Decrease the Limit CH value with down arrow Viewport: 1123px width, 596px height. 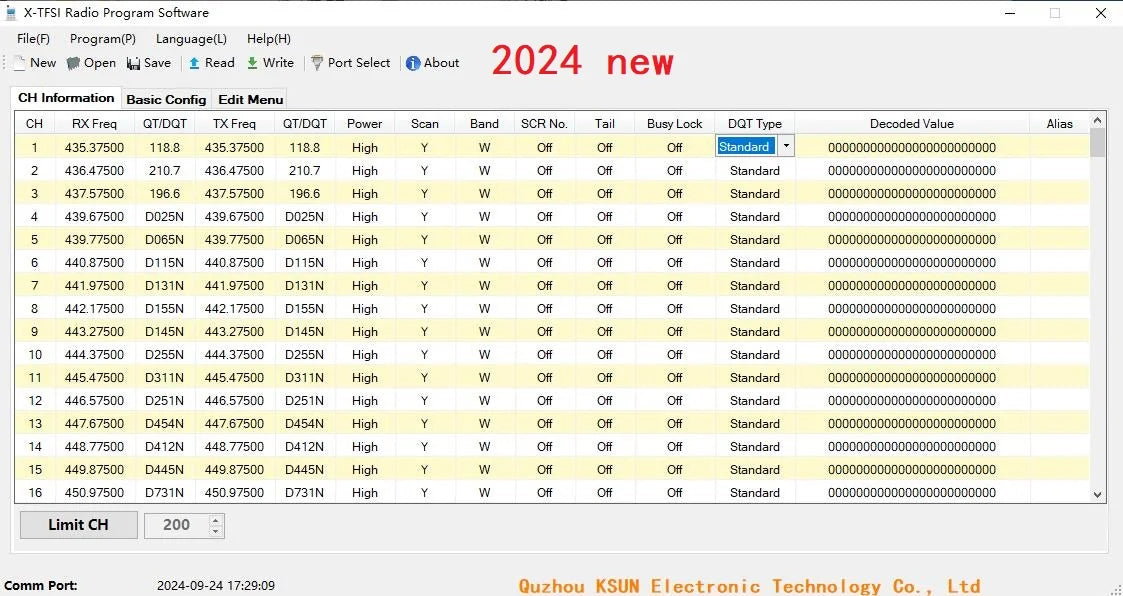click(216, 530)
